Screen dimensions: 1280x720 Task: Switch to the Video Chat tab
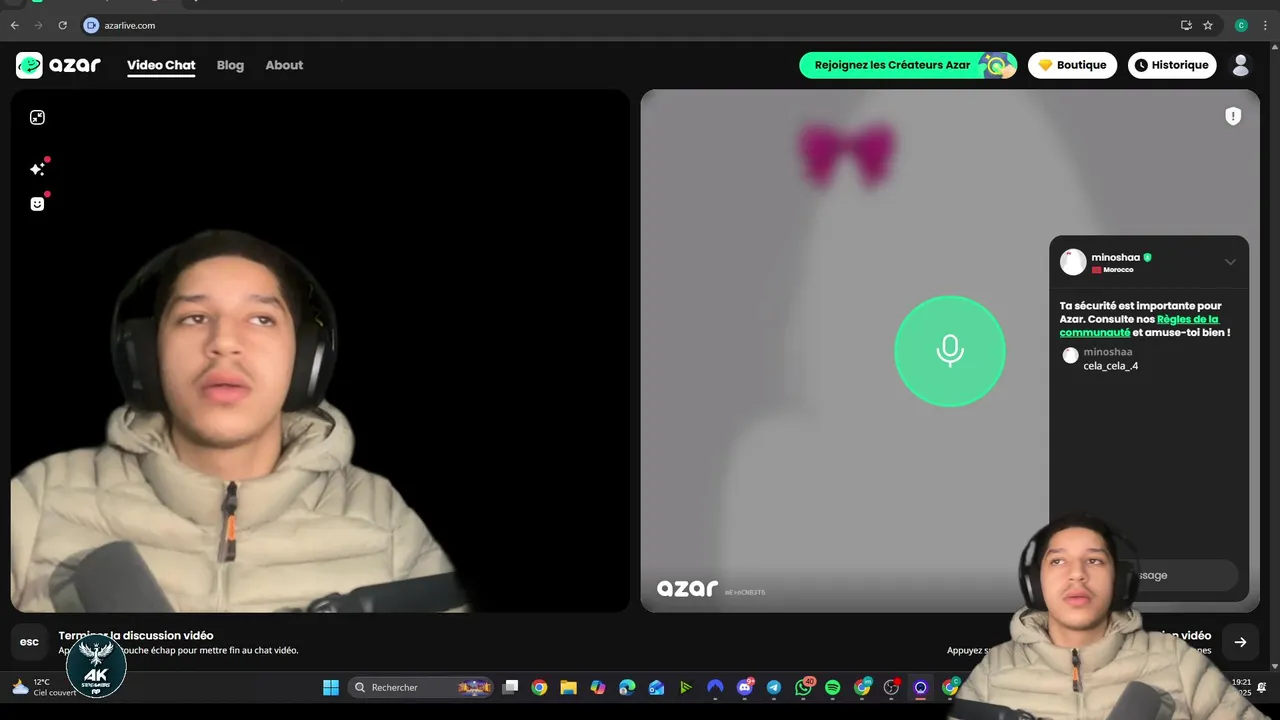[x=161, y=66]
